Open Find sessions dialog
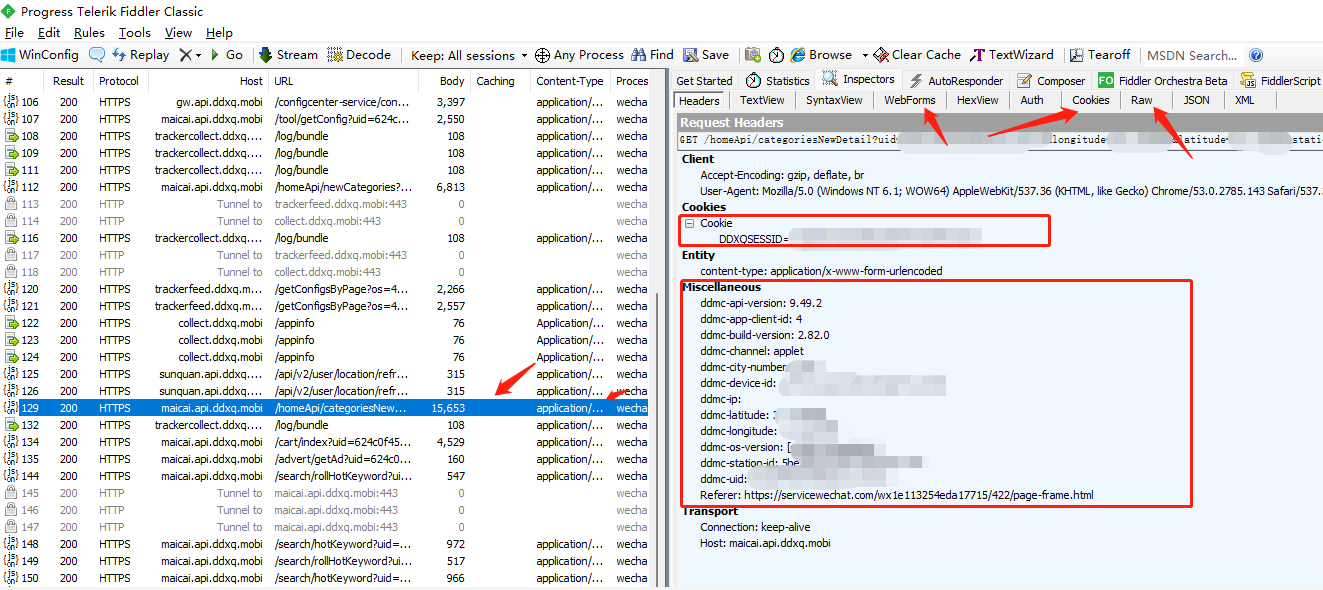 (652, 55)
